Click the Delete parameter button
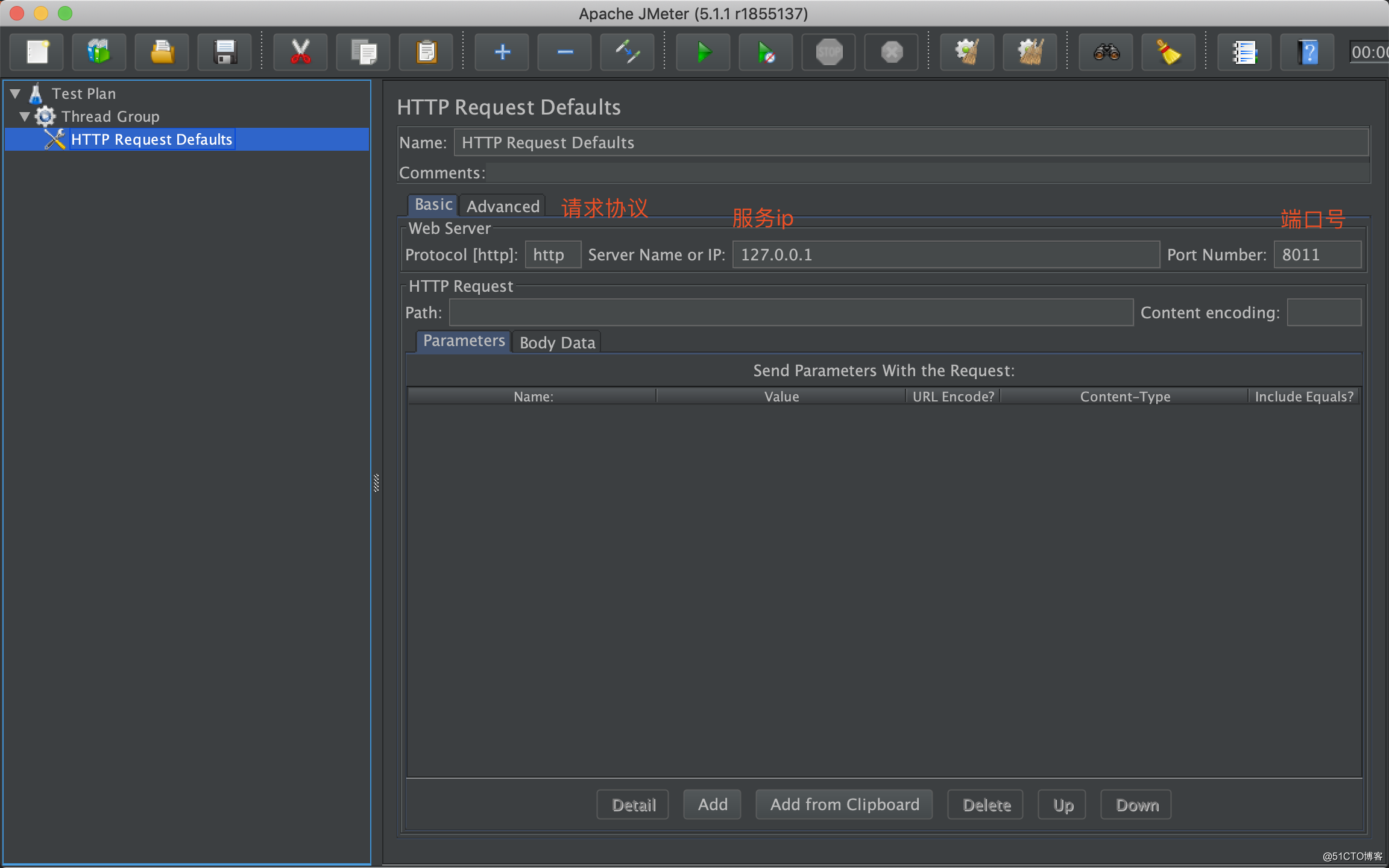The image size is (1389, 868). (986, 805)
